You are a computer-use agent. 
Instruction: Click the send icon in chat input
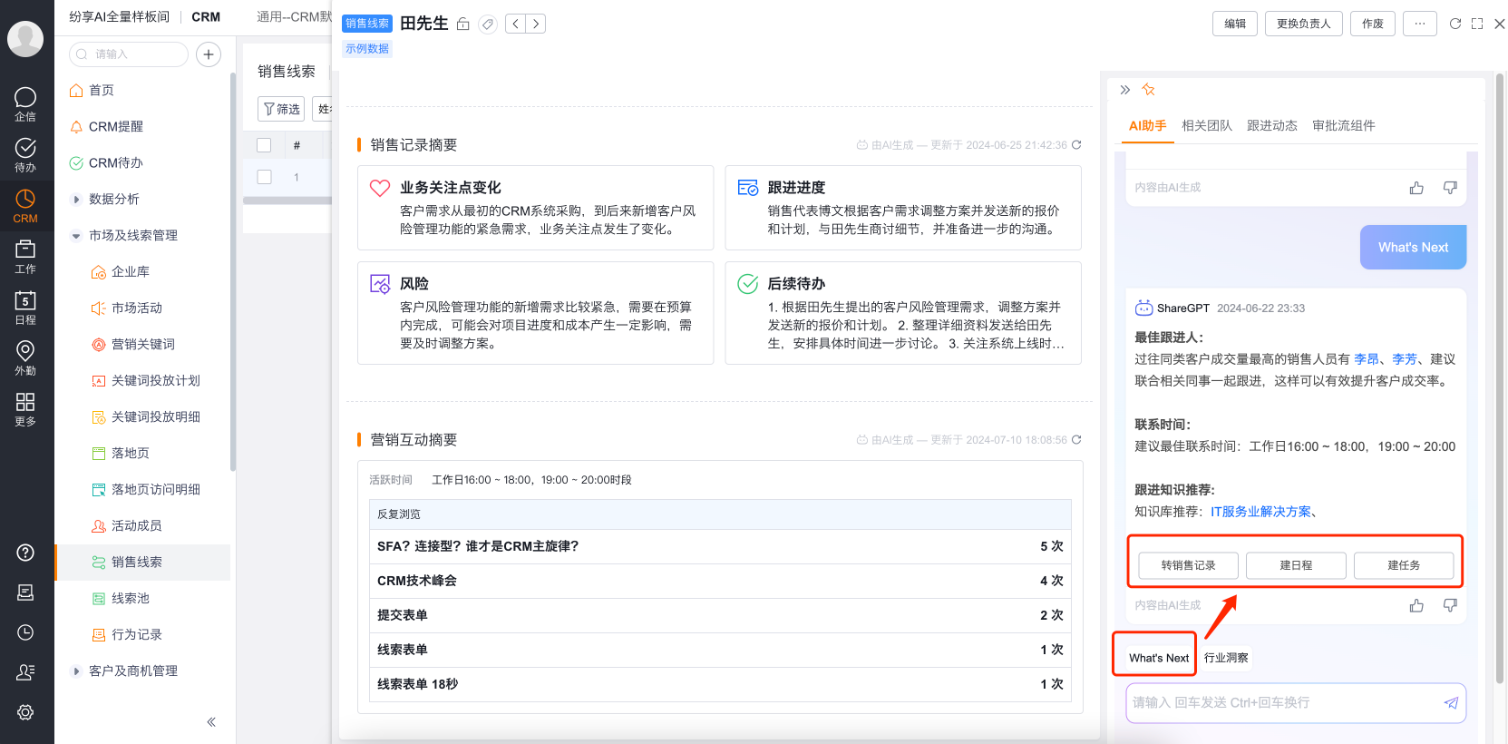(x=1451, y=703)
